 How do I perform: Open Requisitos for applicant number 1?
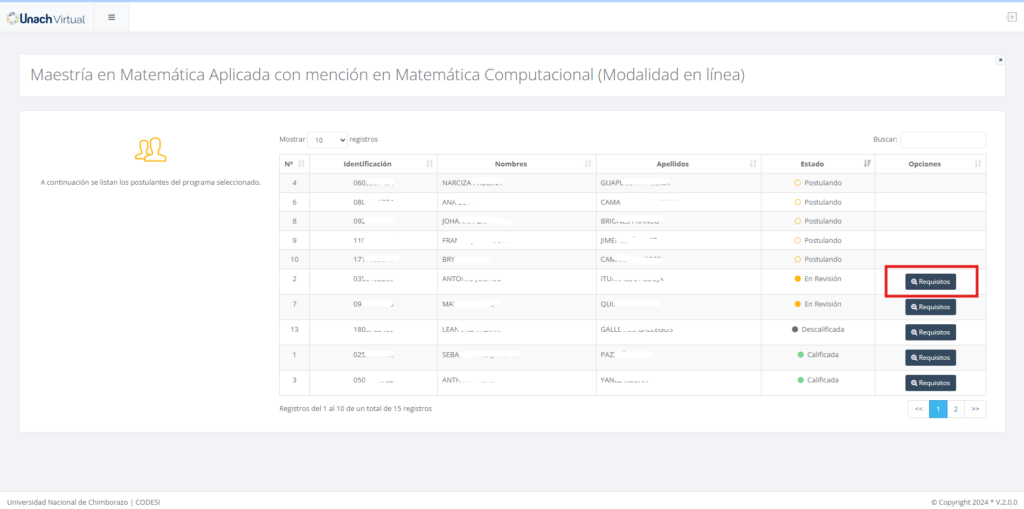click(x=930, y=357)
